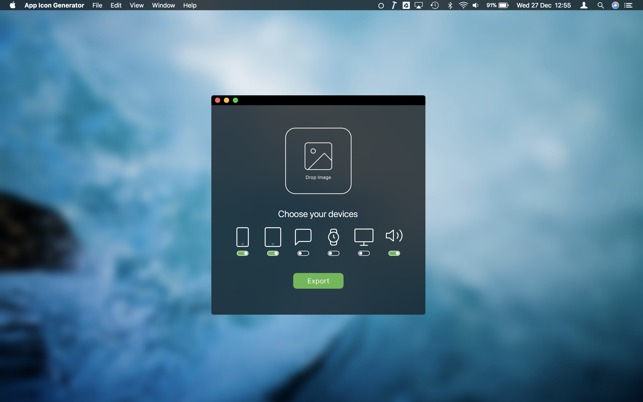Click the iPhone device icon

[242, 237]
